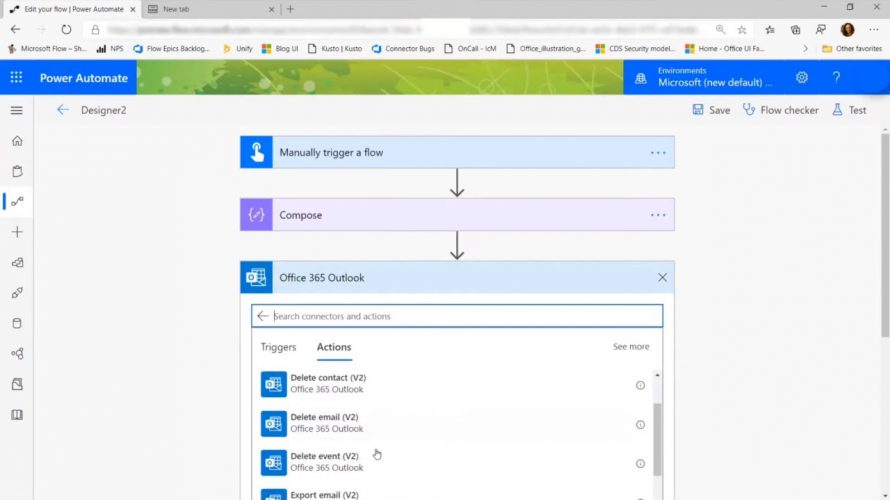Open the browser profile avatar
Viewport: 890px width, 500px height.
pos(847,30)
